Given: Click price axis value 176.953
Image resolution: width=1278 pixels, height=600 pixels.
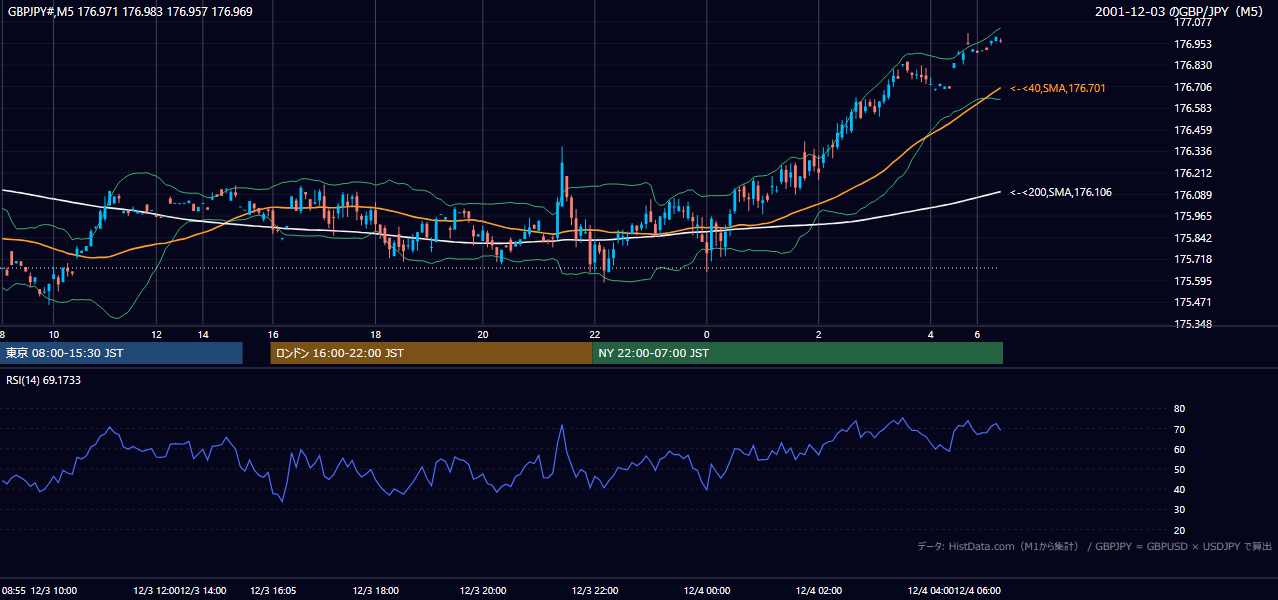Looking at the screenshot, I should [1193, 45].
